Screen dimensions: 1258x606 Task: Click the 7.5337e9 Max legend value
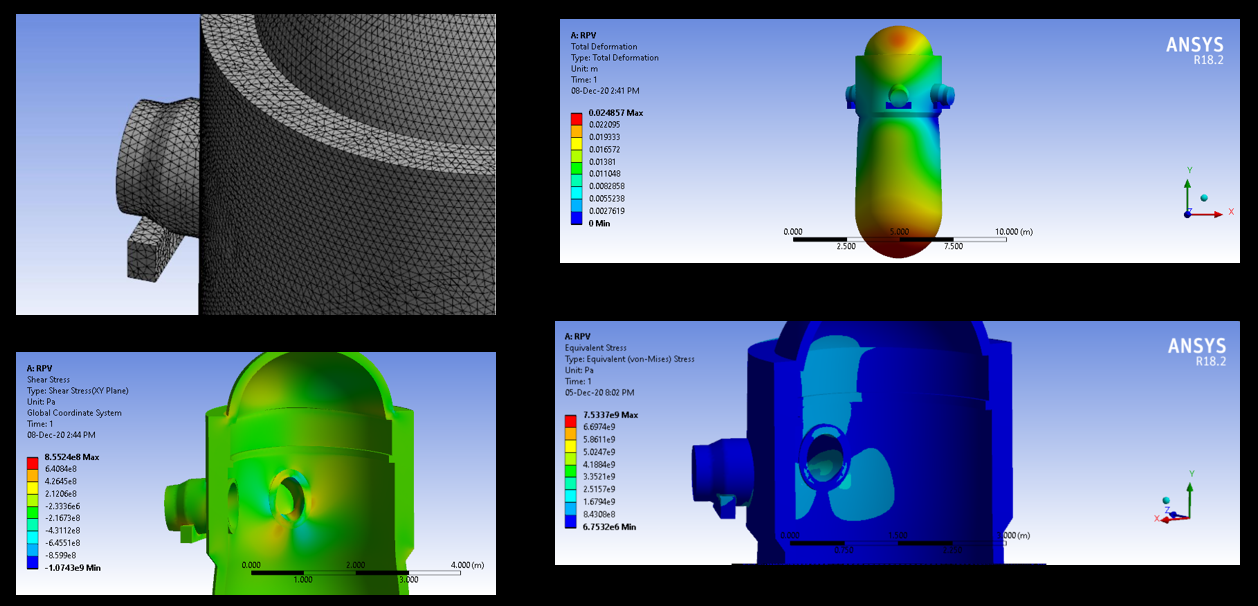[x=610, y=415]
